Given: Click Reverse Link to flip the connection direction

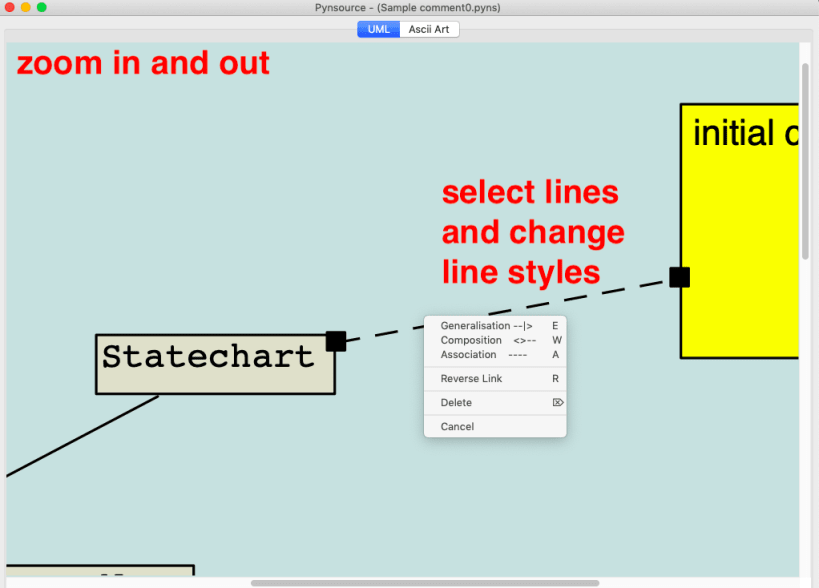Looking at the screenshot, I should [x=470, y=378].
